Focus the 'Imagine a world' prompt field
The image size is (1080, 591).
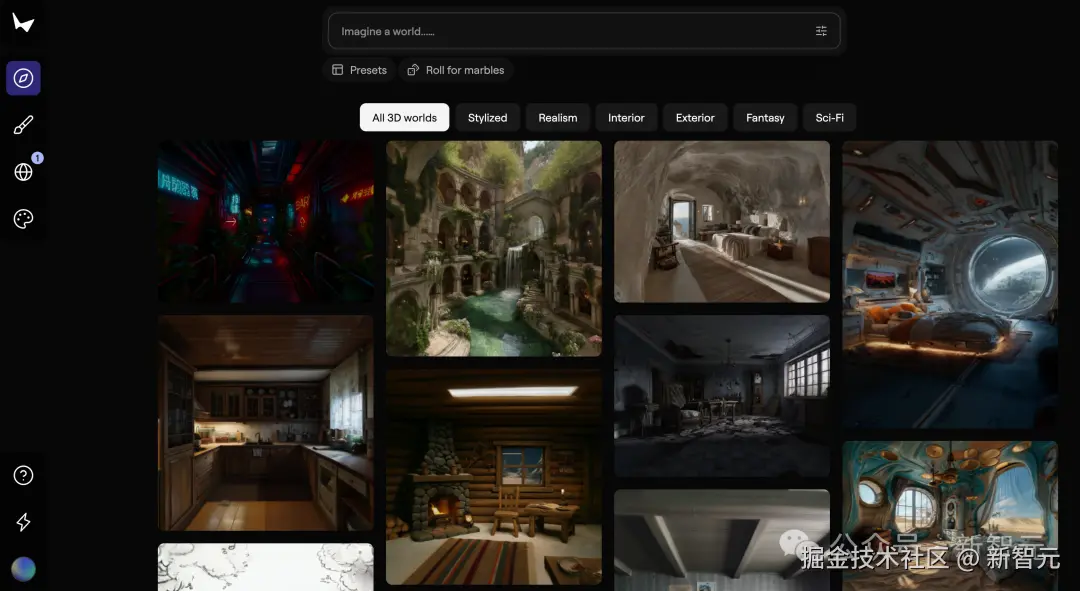tap(584, 31)
